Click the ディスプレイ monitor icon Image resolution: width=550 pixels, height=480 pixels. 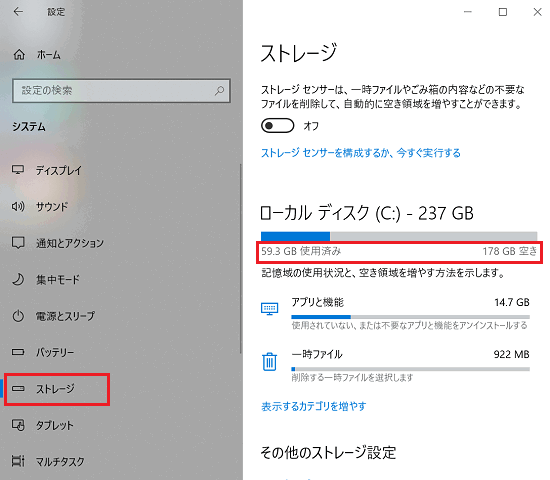[x=18, y=170]
